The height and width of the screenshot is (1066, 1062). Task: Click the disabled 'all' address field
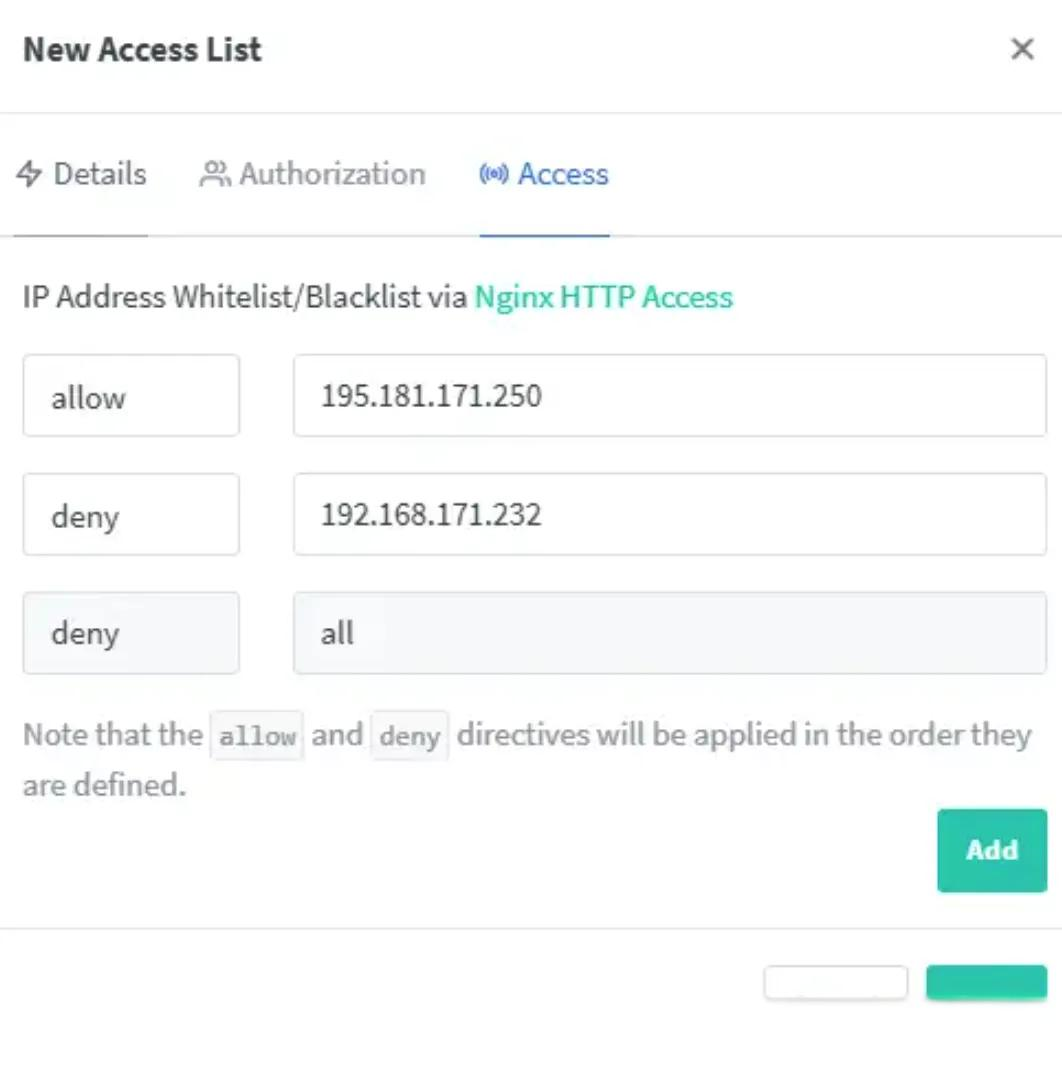pyautogui.click(x=669, y=633)
